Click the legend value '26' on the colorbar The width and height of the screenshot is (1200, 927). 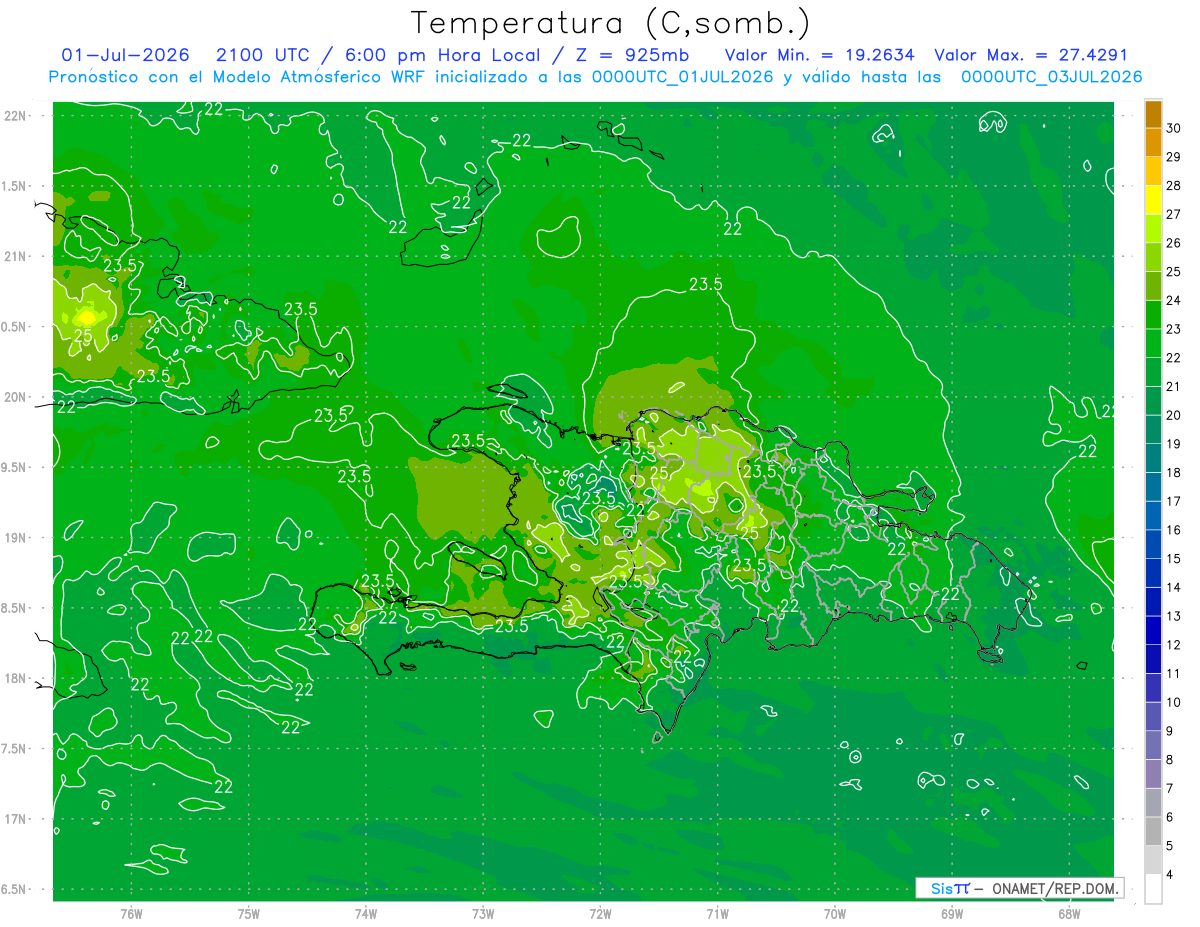pos(1174,243)
